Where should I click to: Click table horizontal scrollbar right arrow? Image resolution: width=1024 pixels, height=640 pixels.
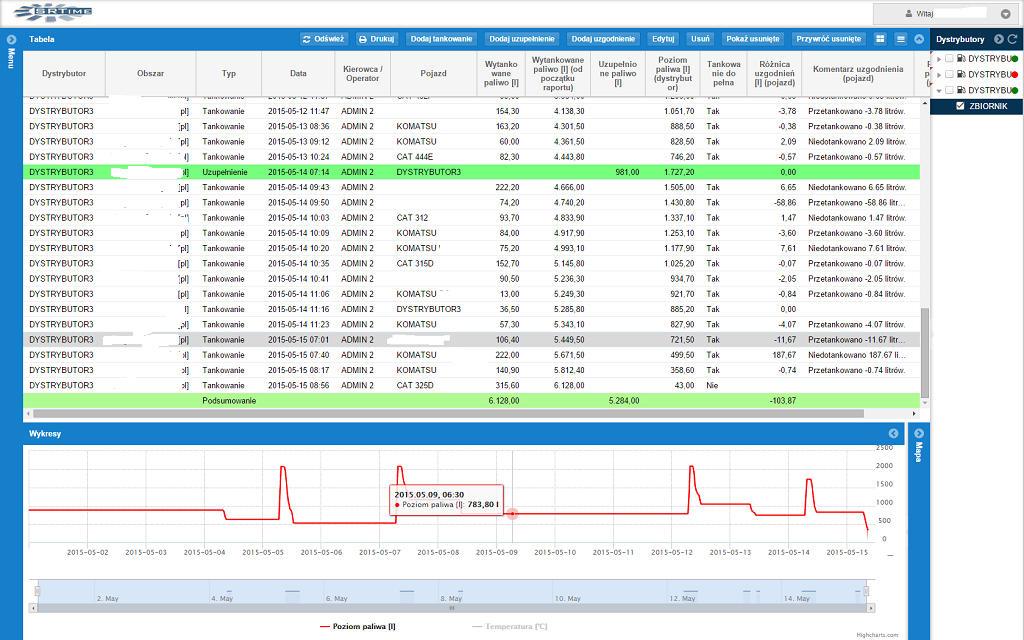point(914,413)
